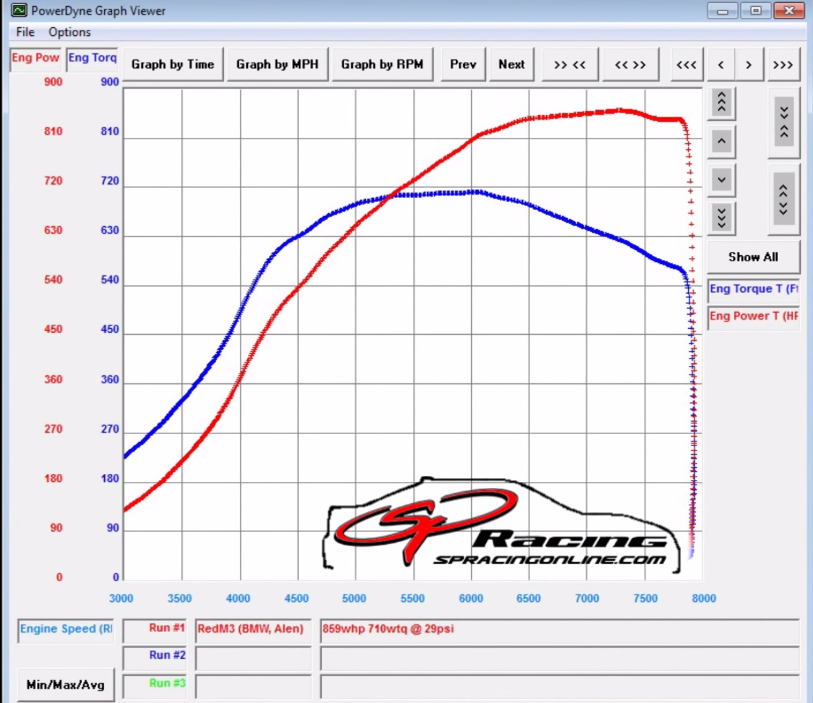Shift graph right with single '>' arrow
Screen dimensions: 813x703
point(749,64)
